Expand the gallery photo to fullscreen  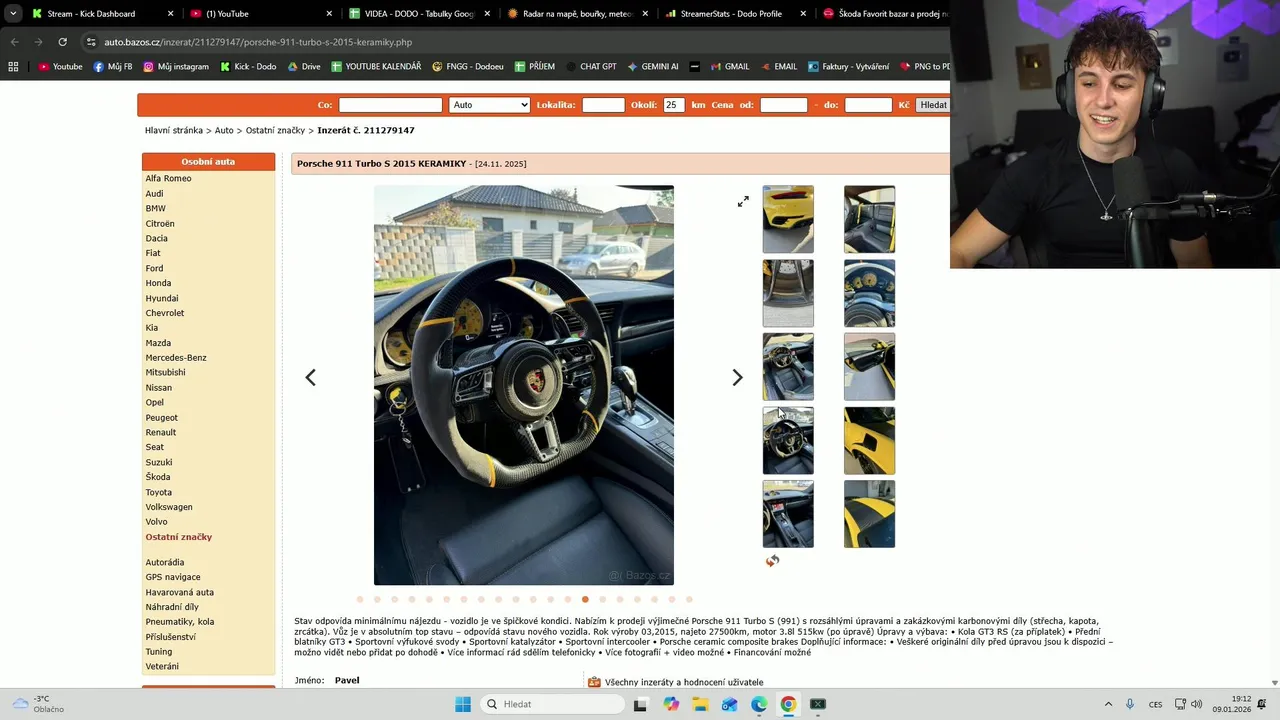(743, 202)
